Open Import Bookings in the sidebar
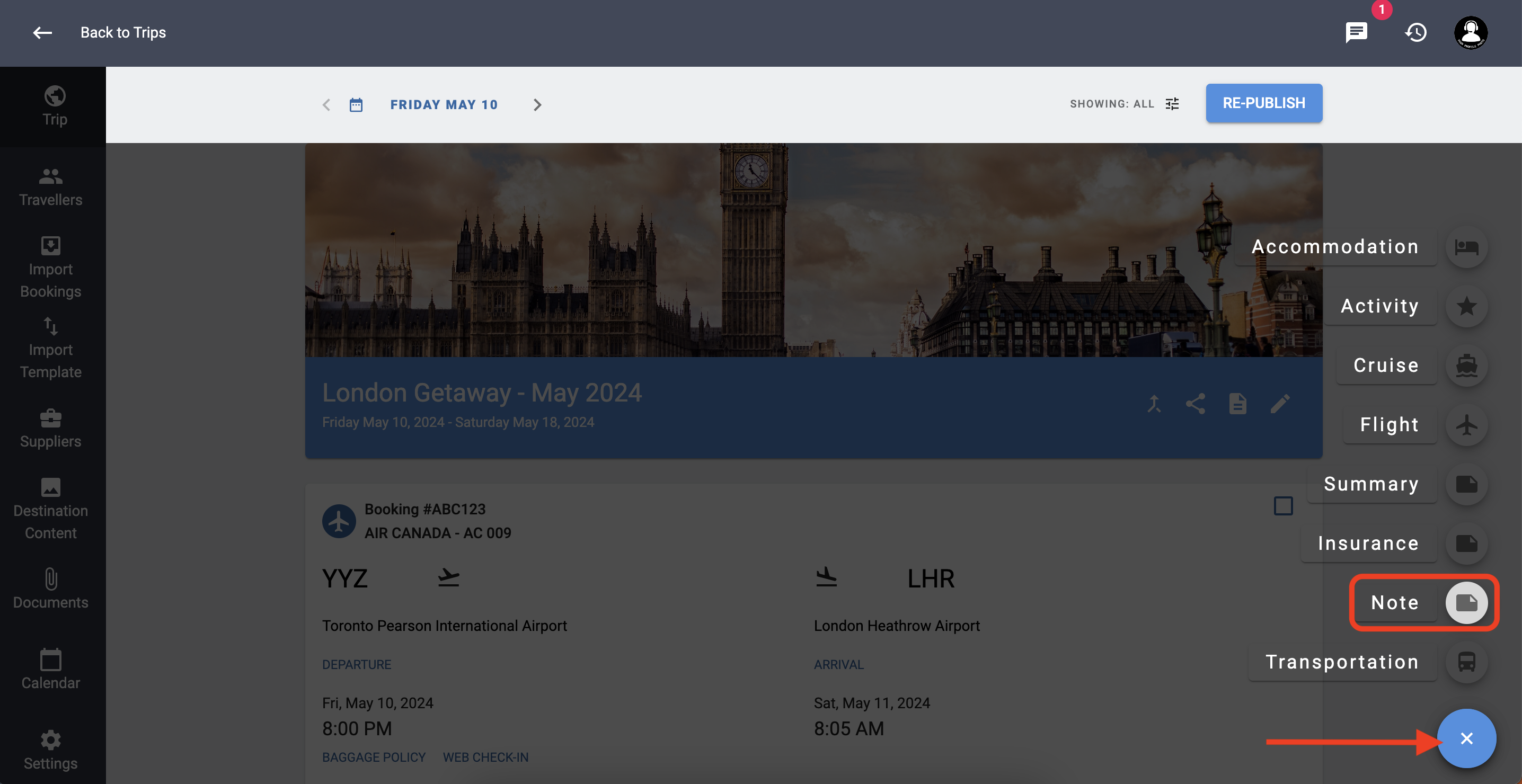Viewport: 1522px width, 784px height. (51, 268)
